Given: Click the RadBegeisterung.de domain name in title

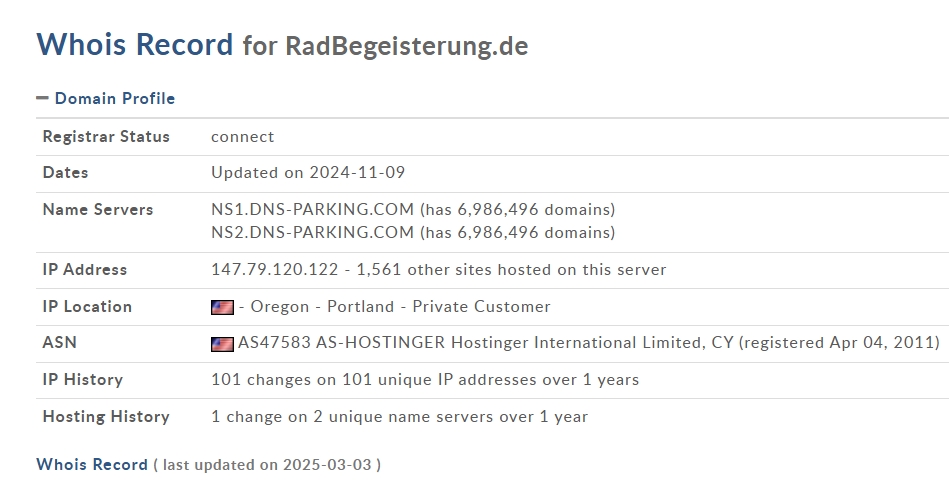Looking at the screenshot, I should click(x=406, y=46).
